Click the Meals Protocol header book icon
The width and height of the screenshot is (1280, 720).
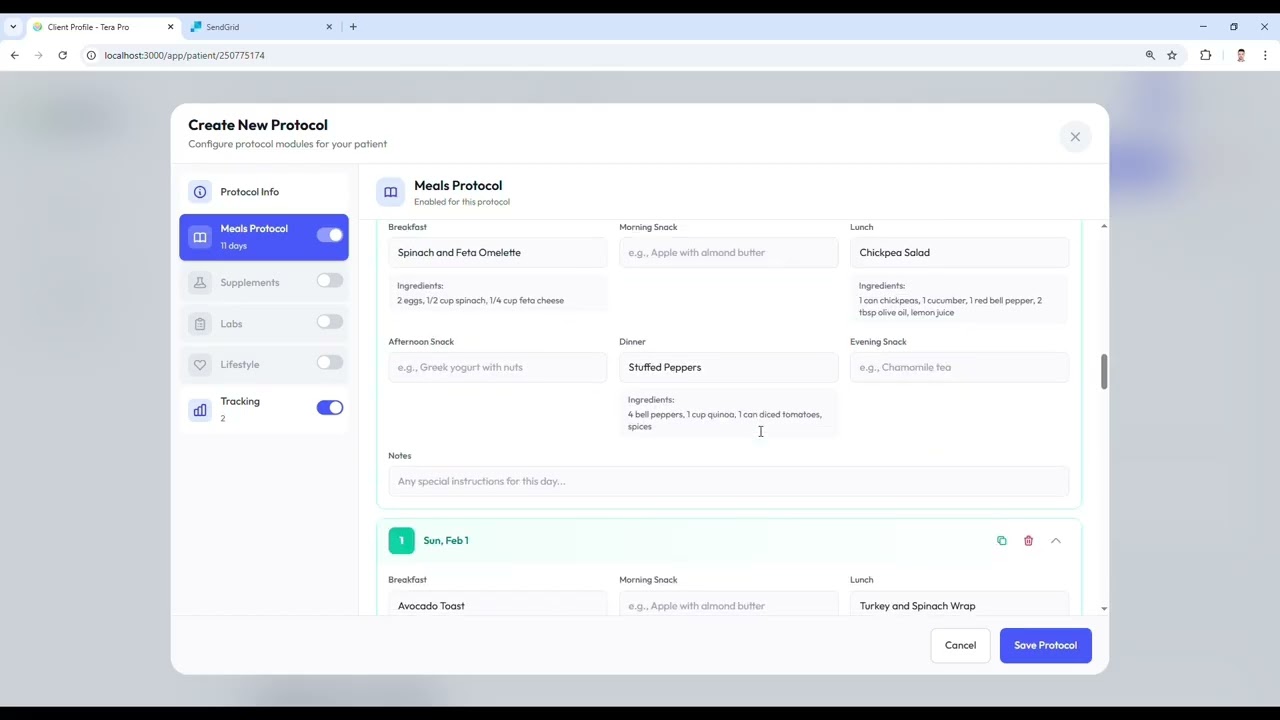click(x=391, y=192)
